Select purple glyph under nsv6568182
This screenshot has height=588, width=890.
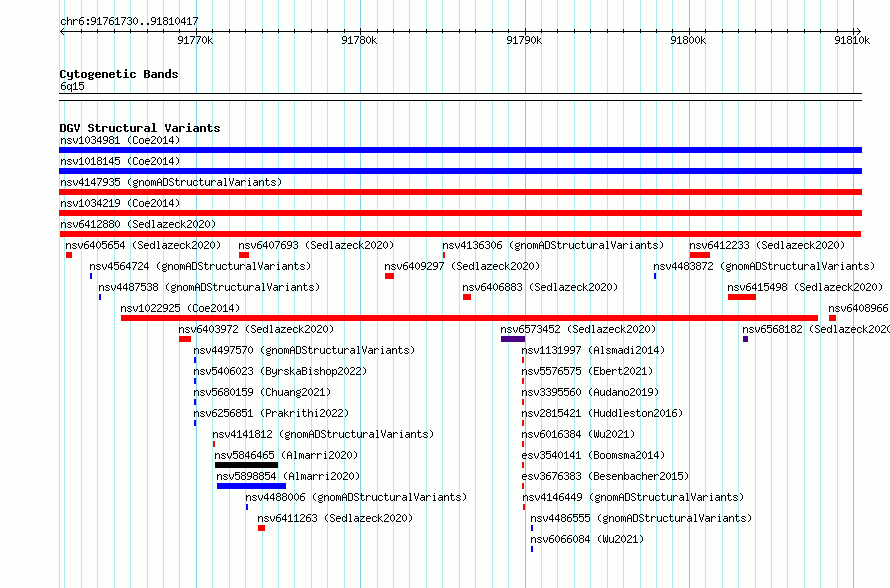pos(745,339)
